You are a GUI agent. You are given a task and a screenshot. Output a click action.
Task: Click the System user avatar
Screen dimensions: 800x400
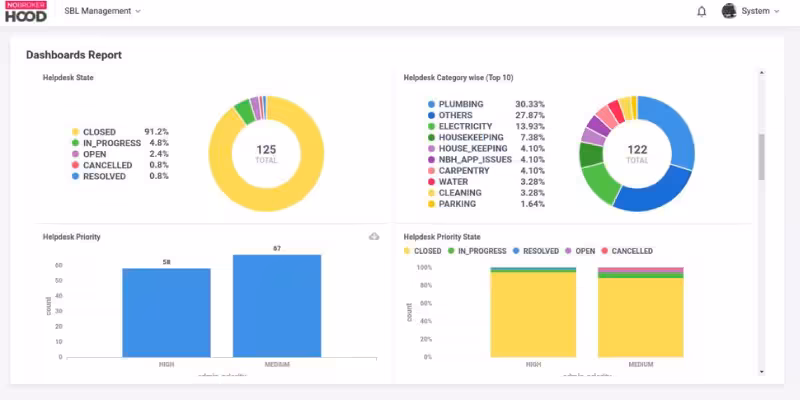click(729, 11)
